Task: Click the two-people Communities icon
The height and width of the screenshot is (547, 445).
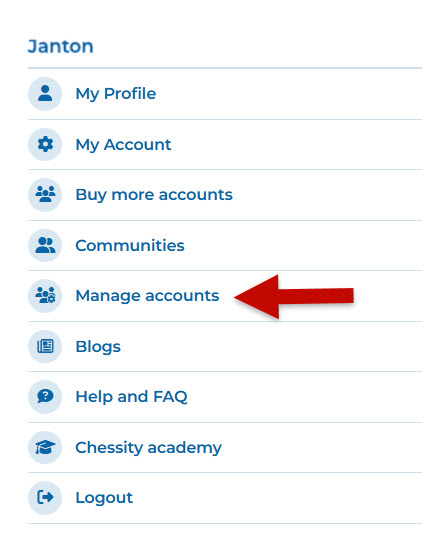Action: (x=45, y=245)
